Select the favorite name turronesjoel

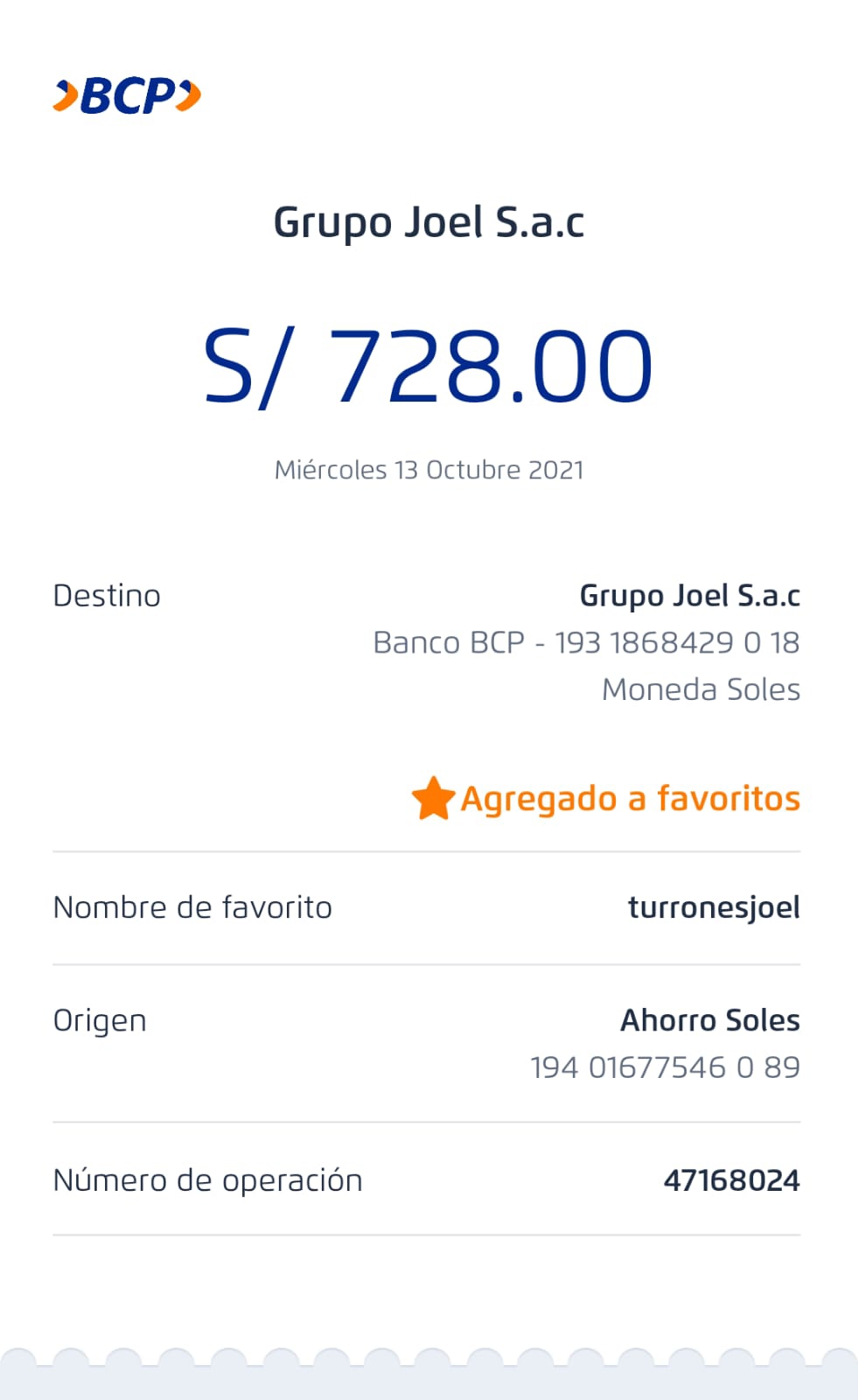(x=714, y=907)
